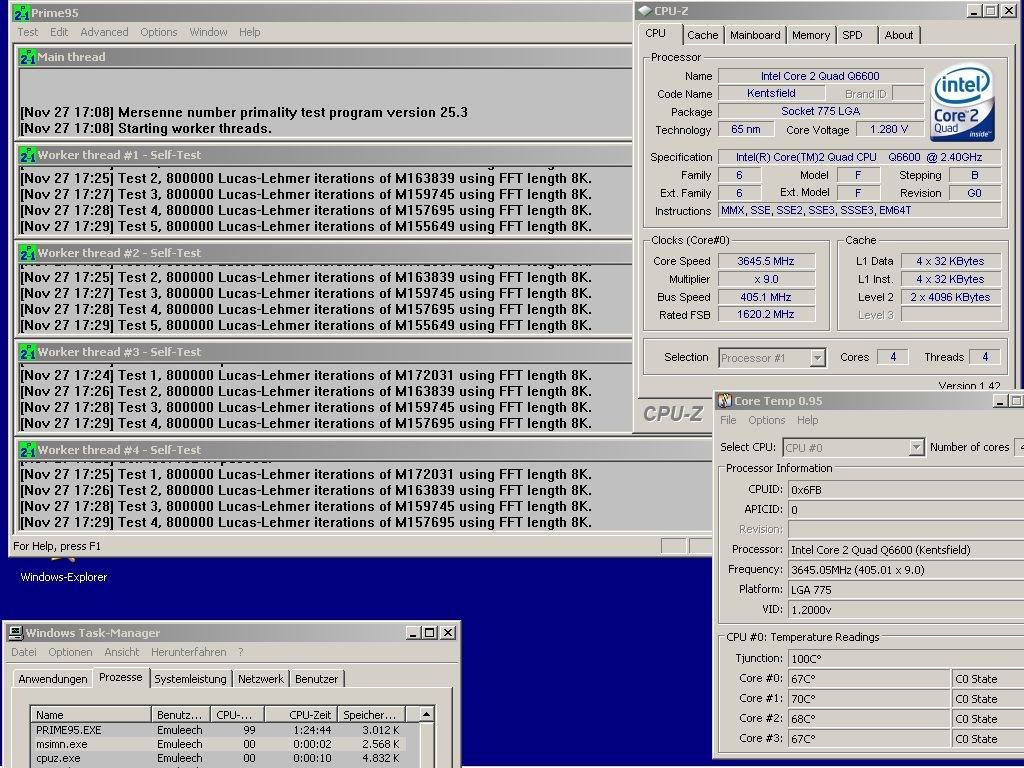Expand the Select CPU dropdown in Core Temp
The height and width of the screenshot is (768, 1024).
pyautogui.click(x=916, y=447)
